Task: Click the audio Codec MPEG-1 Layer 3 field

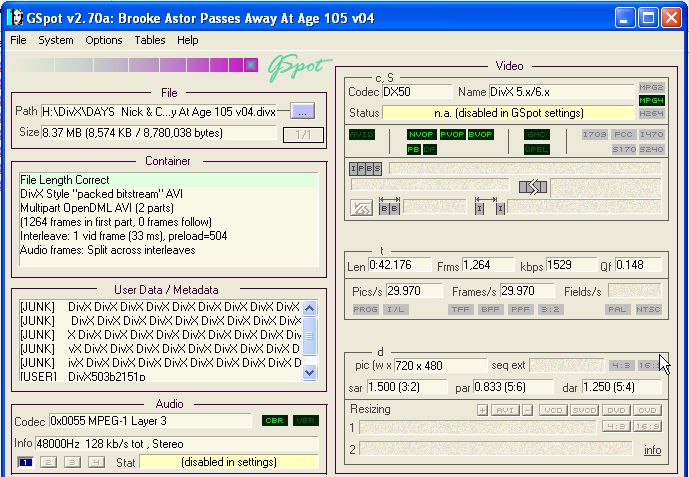Action: point(150,421)
